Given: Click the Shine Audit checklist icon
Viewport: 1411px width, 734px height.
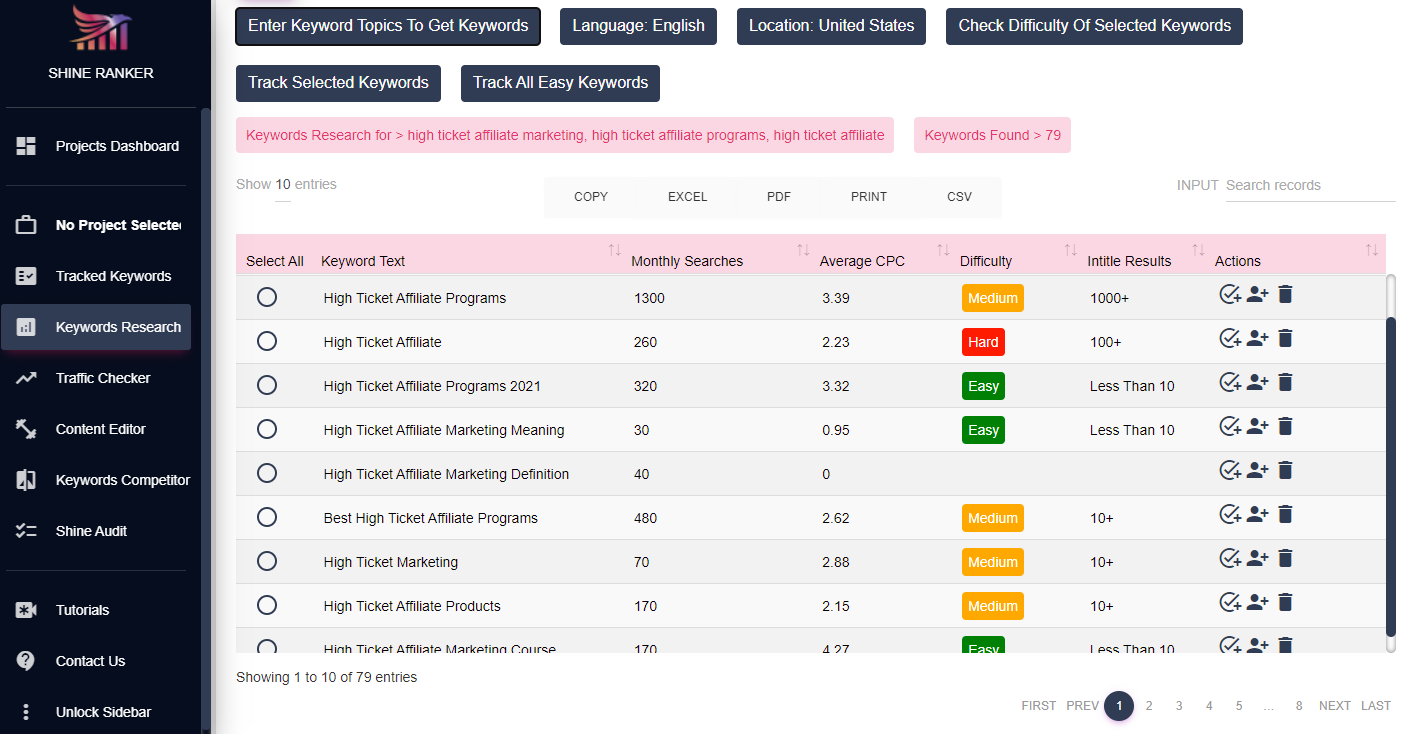Looking at the screenshot, I should pyautogui.click(x=26, y=531).
